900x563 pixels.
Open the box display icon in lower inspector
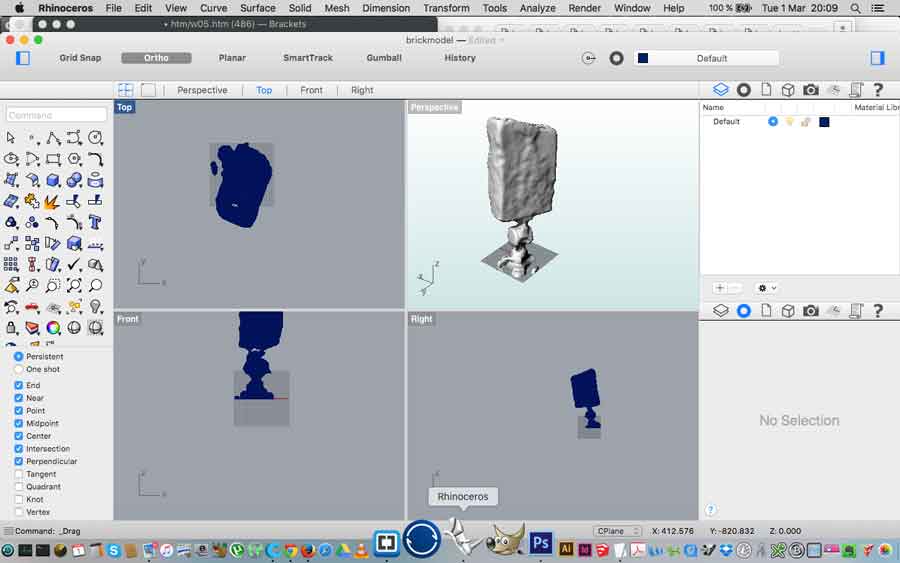(788, 310)
